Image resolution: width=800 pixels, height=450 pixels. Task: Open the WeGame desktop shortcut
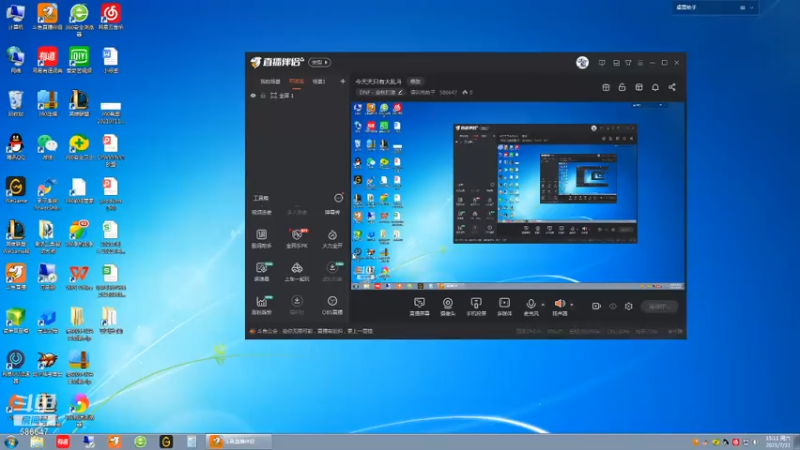click(x=16, y=190)
